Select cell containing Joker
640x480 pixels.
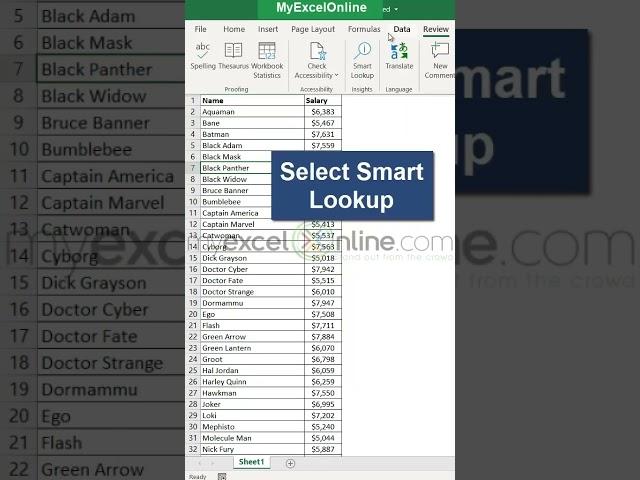pos(252,404)
